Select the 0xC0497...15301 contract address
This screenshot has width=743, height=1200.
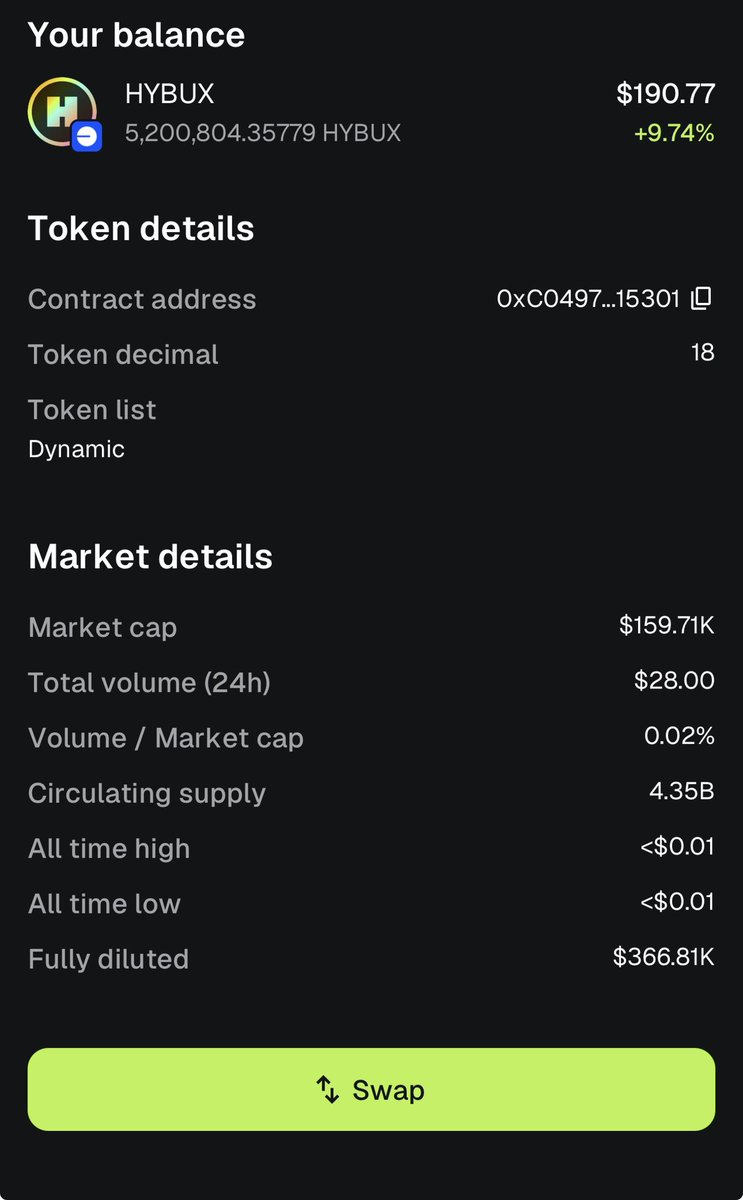(588, 298)
